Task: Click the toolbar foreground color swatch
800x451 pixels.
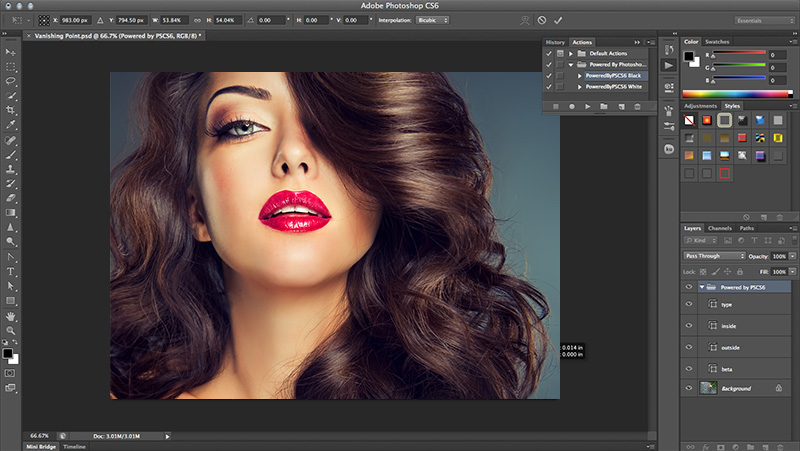Action: (8, 353)
